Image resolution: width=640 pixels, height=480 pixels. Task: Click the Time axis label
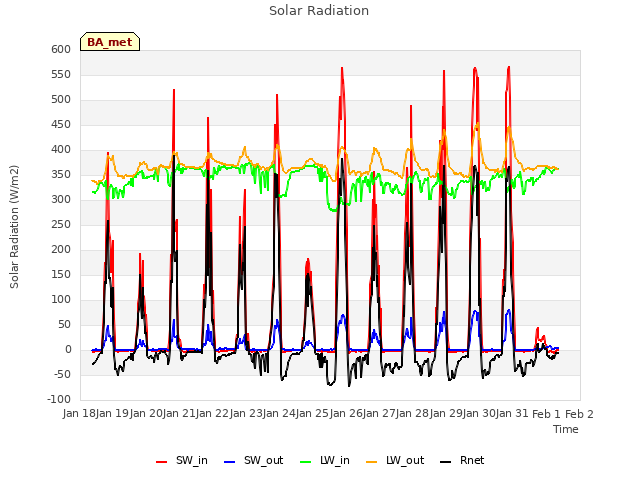(x=566, y=429)
